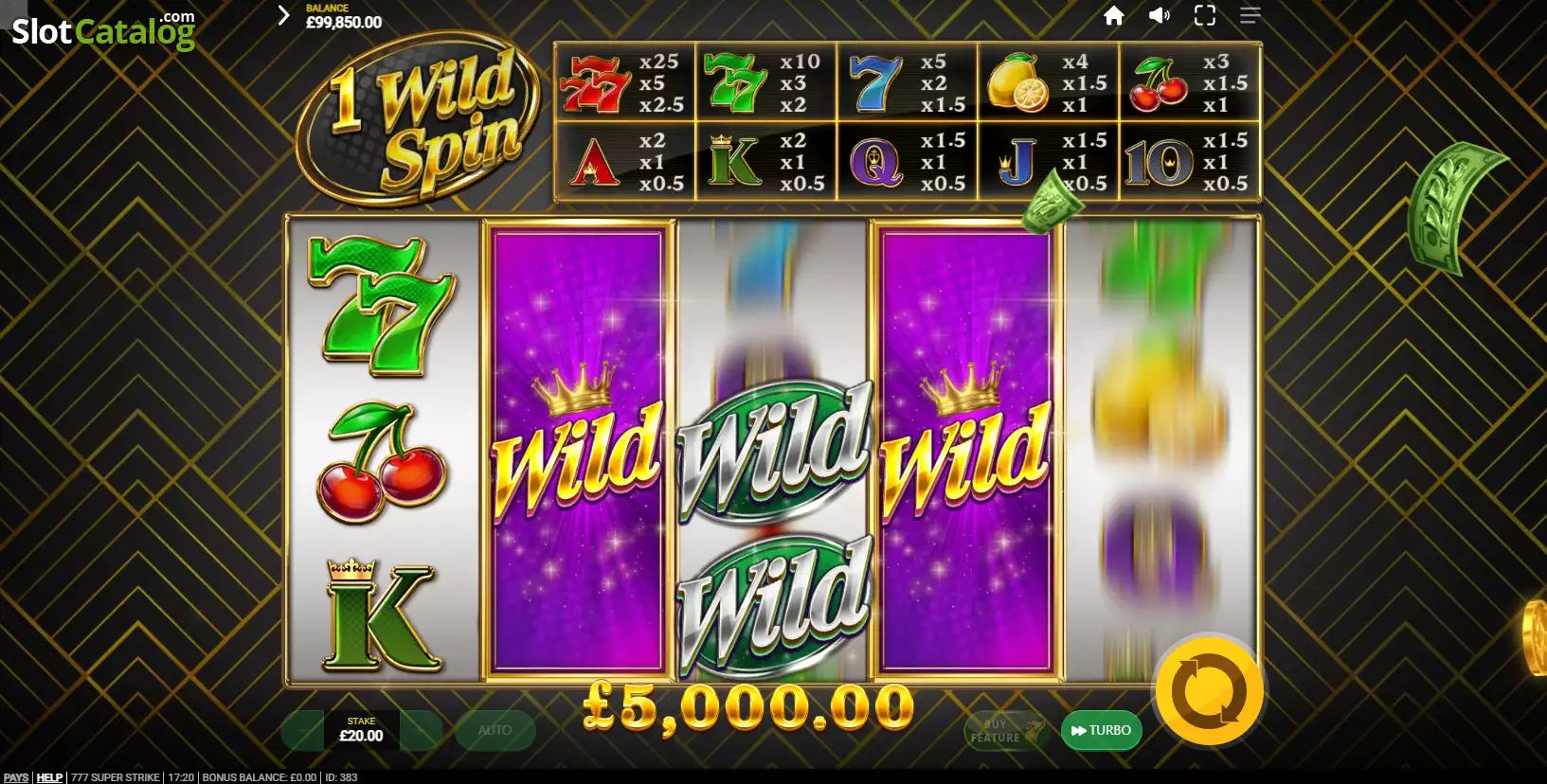This screenshot has height=784, width=1547.
Task: Enter fullscreen mode
Action: pyautogui.click(x=1205, y=15)
